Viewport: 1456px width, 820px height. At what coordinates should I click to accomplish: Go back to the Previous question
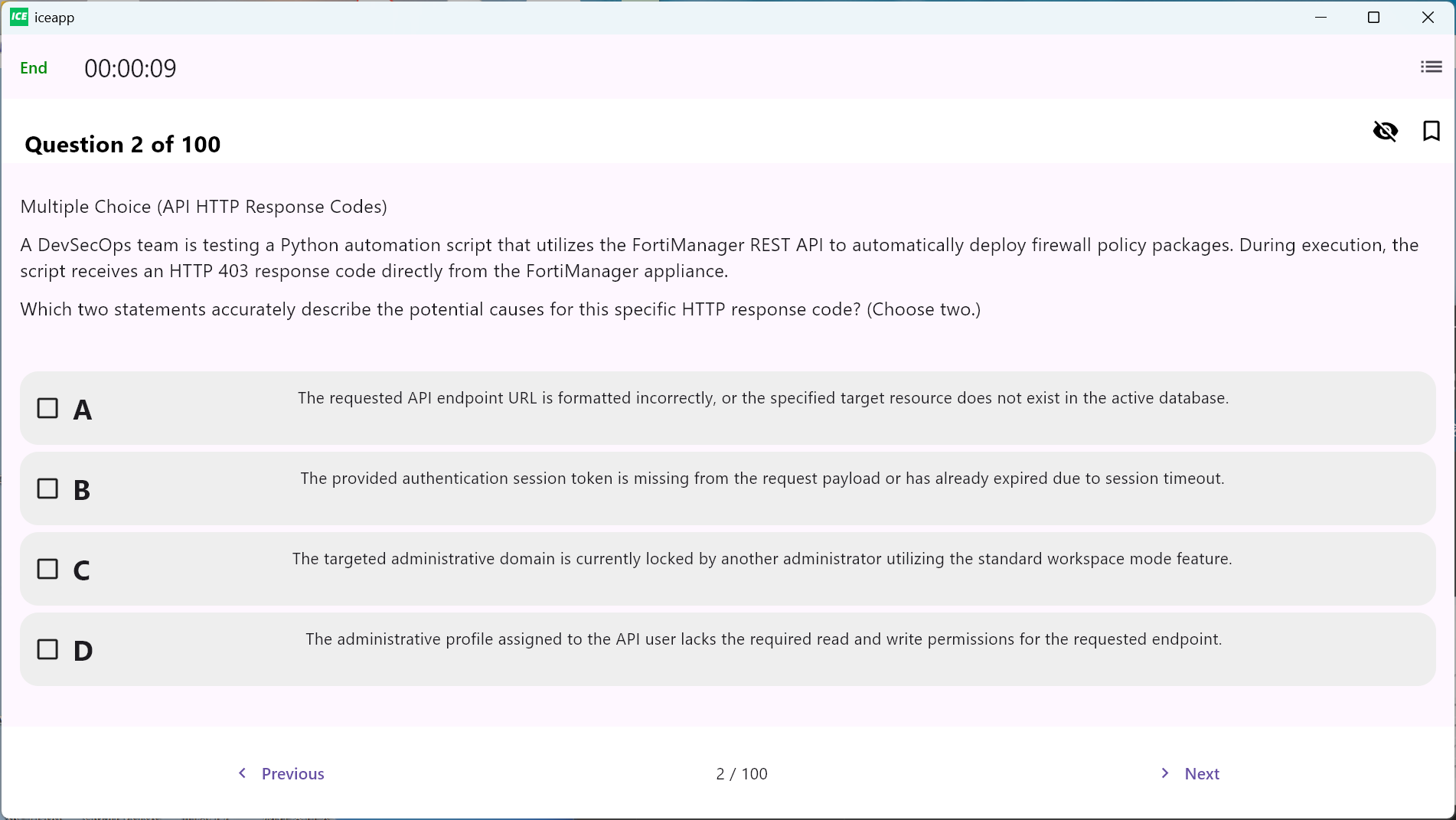[293, 773]
